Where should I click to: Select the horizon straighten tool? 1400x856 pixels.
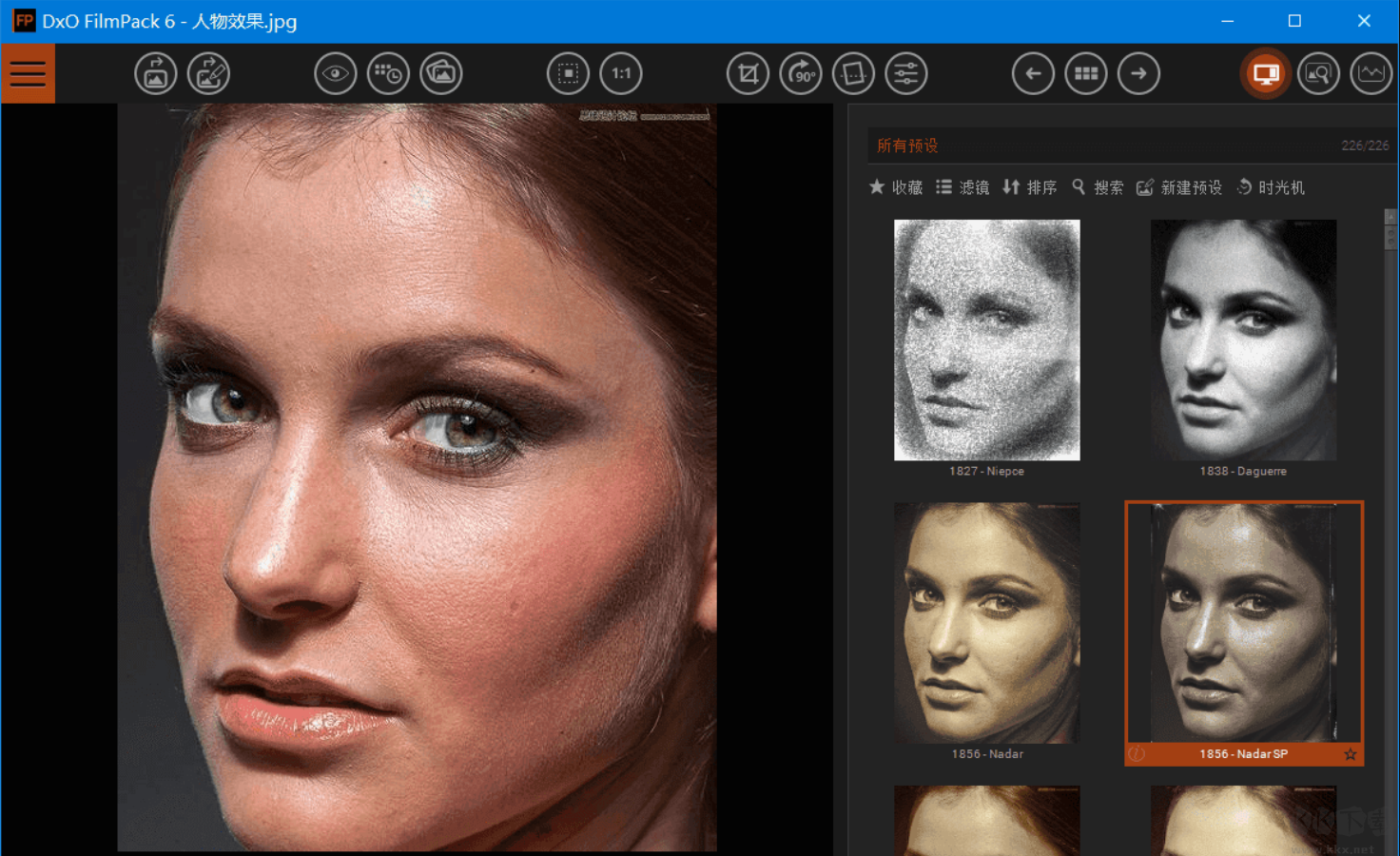(853, 73)
